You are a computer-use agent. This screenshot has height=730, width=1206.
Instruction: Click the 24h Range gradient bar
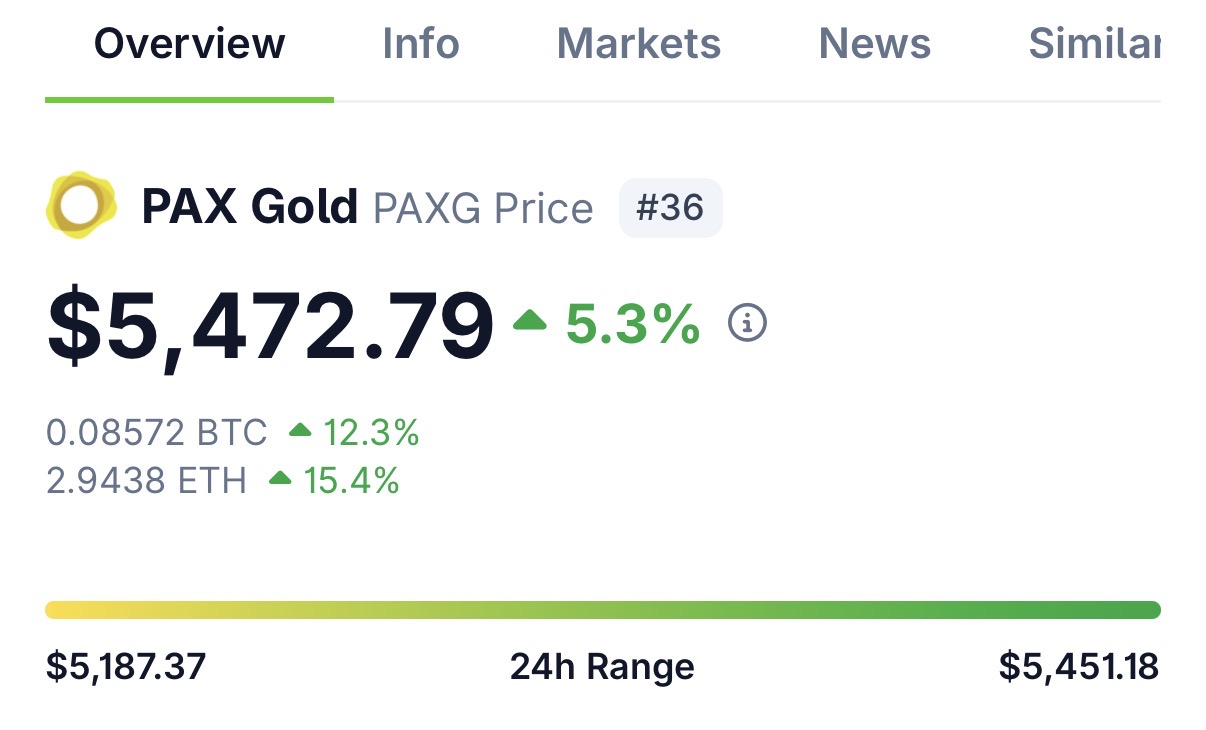[602, 610]
